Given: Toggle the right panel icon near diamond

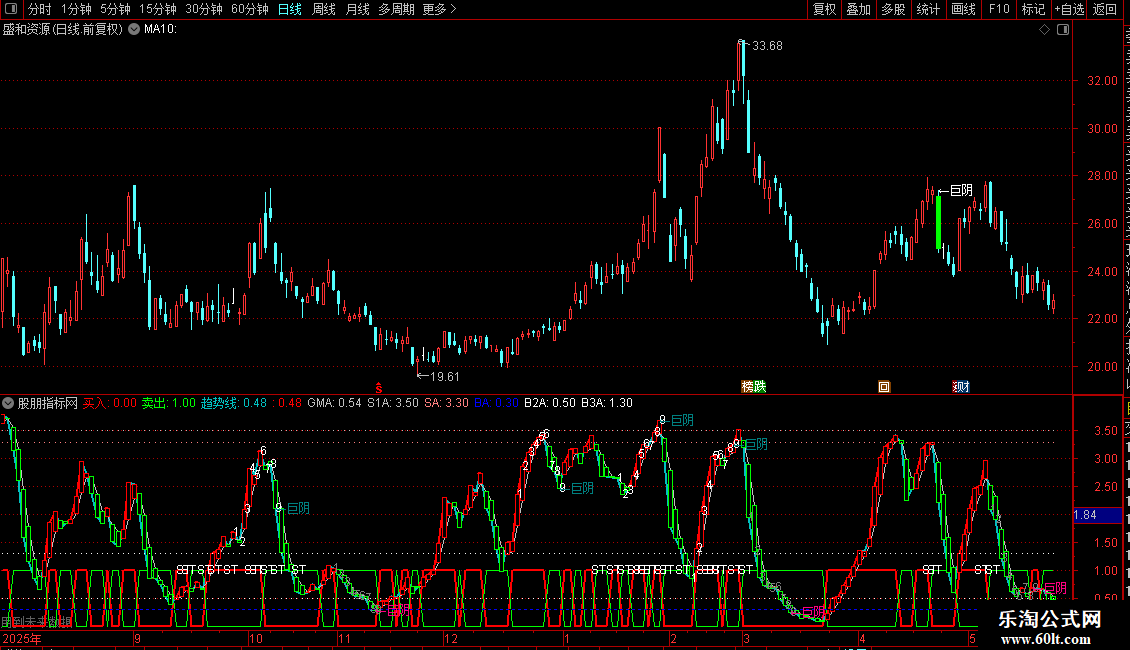Looking at the screenshot, I should (1063, 30).
